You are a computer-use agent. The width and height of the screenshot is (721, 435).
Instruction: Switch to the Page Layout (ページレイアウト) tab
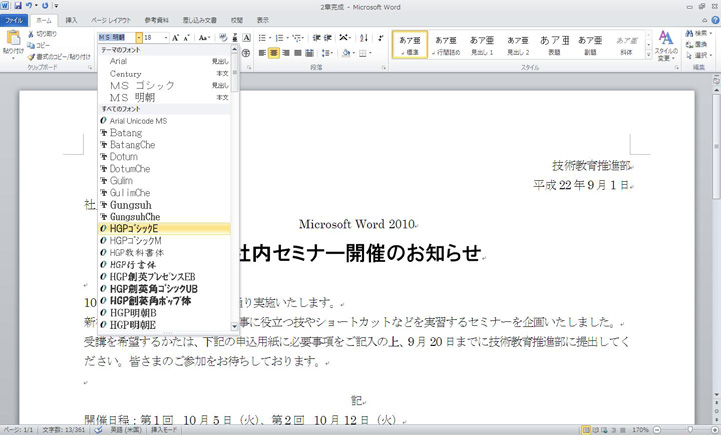(111, 20)
